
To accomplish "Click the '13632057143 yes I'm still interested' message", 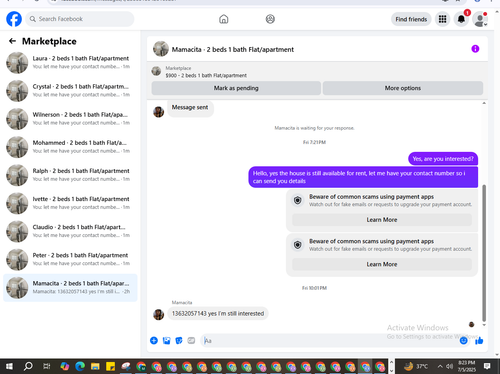I will coord(218,313).
